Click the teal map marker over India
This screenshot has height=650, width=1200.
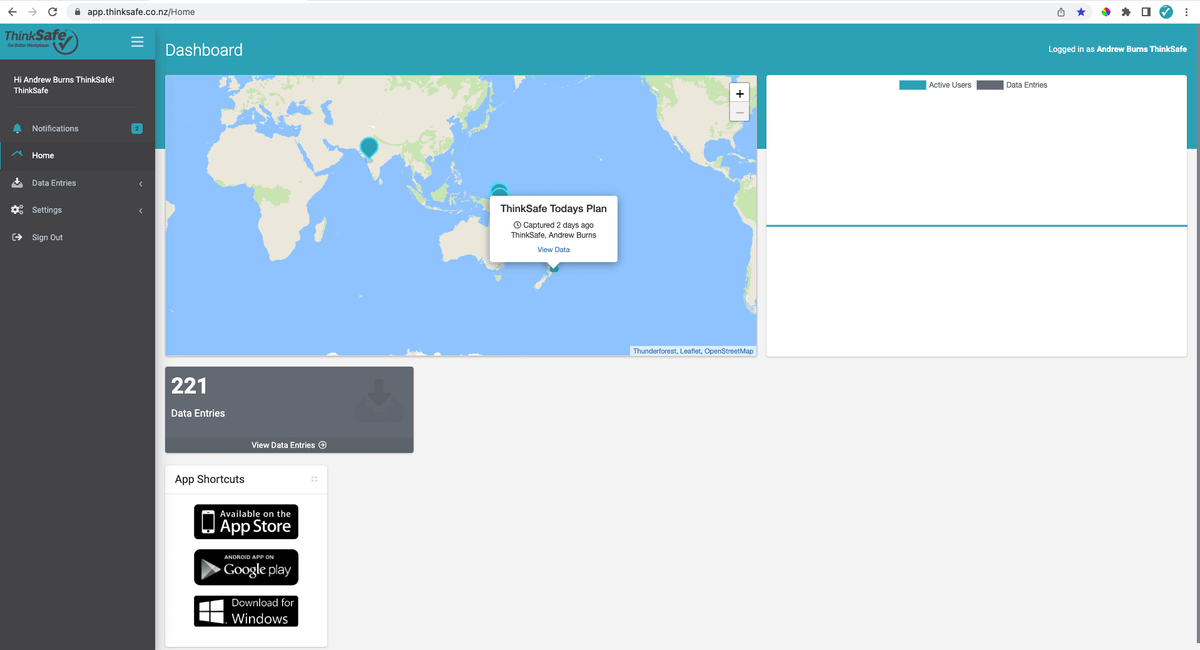[x=368, y=146]
